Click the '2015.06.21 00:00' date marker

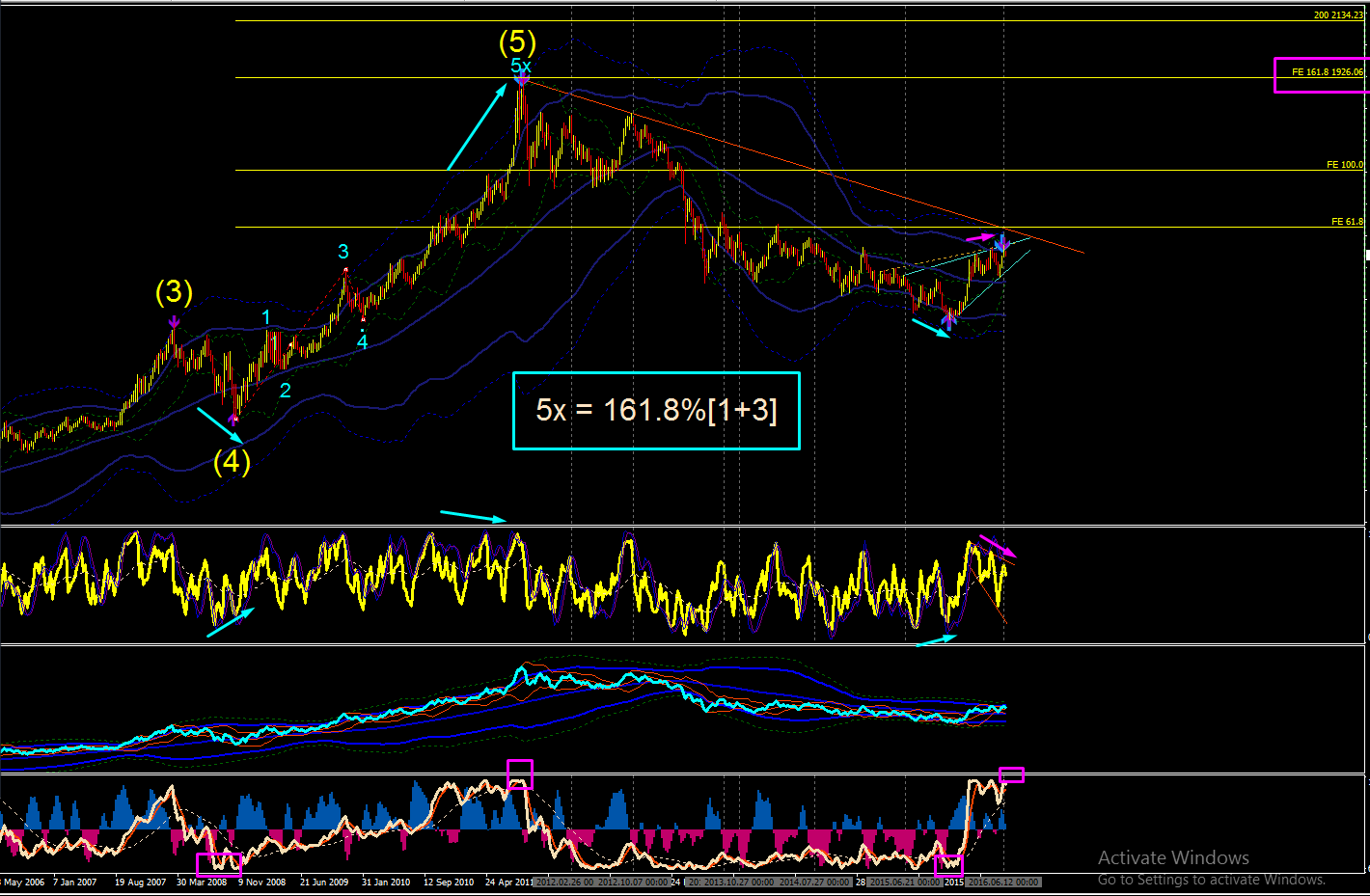click(904, 882)
